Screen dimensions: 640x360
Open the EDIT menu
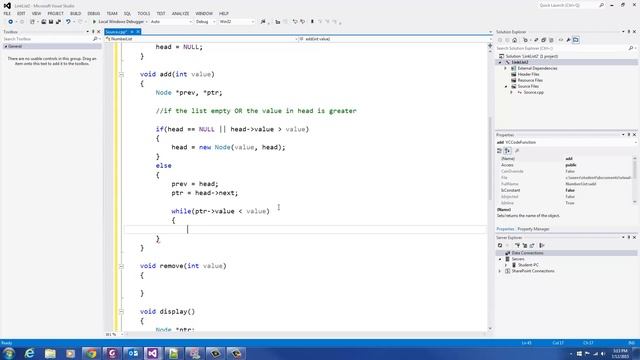(21, 13)
